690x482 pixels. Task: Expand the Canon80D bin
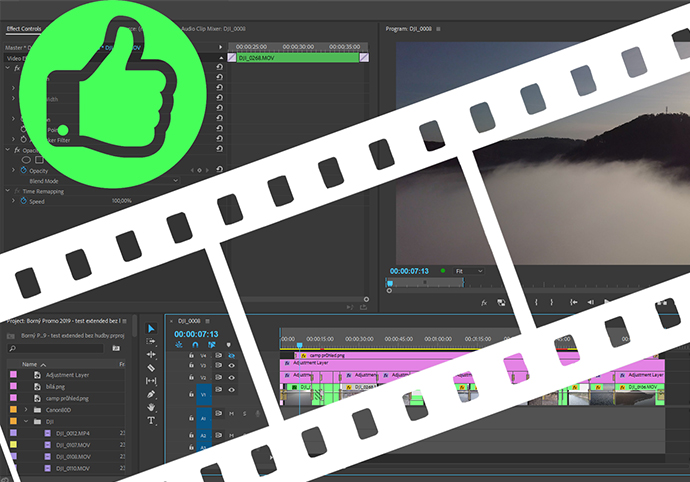(x=26, y=410)
